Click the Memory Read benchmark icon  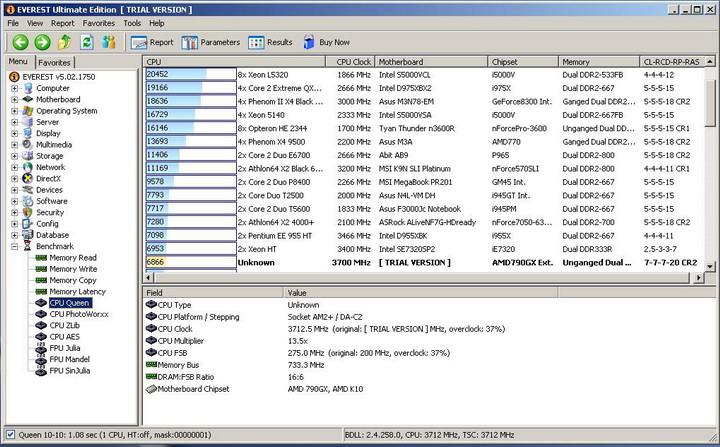tap(41, 258)
